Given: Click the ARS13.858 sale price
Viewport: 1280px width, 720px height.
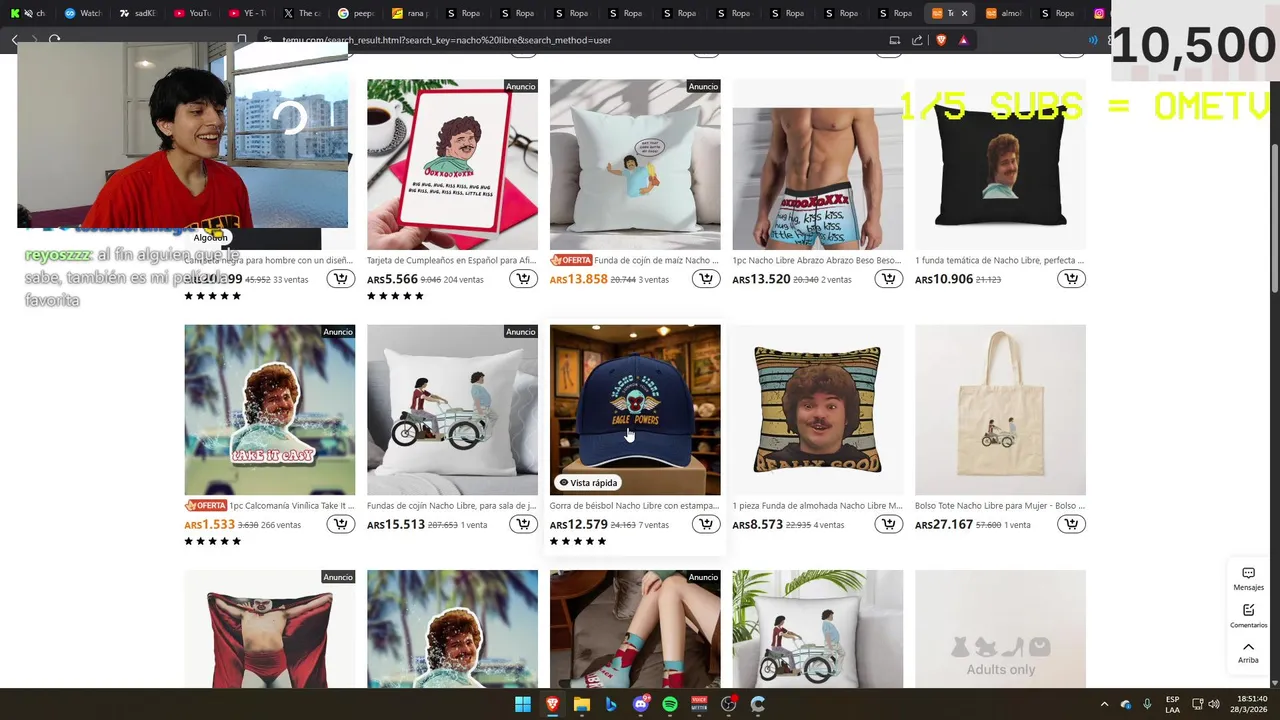Looking at the screenshot, I should click(x=578, y=279).
